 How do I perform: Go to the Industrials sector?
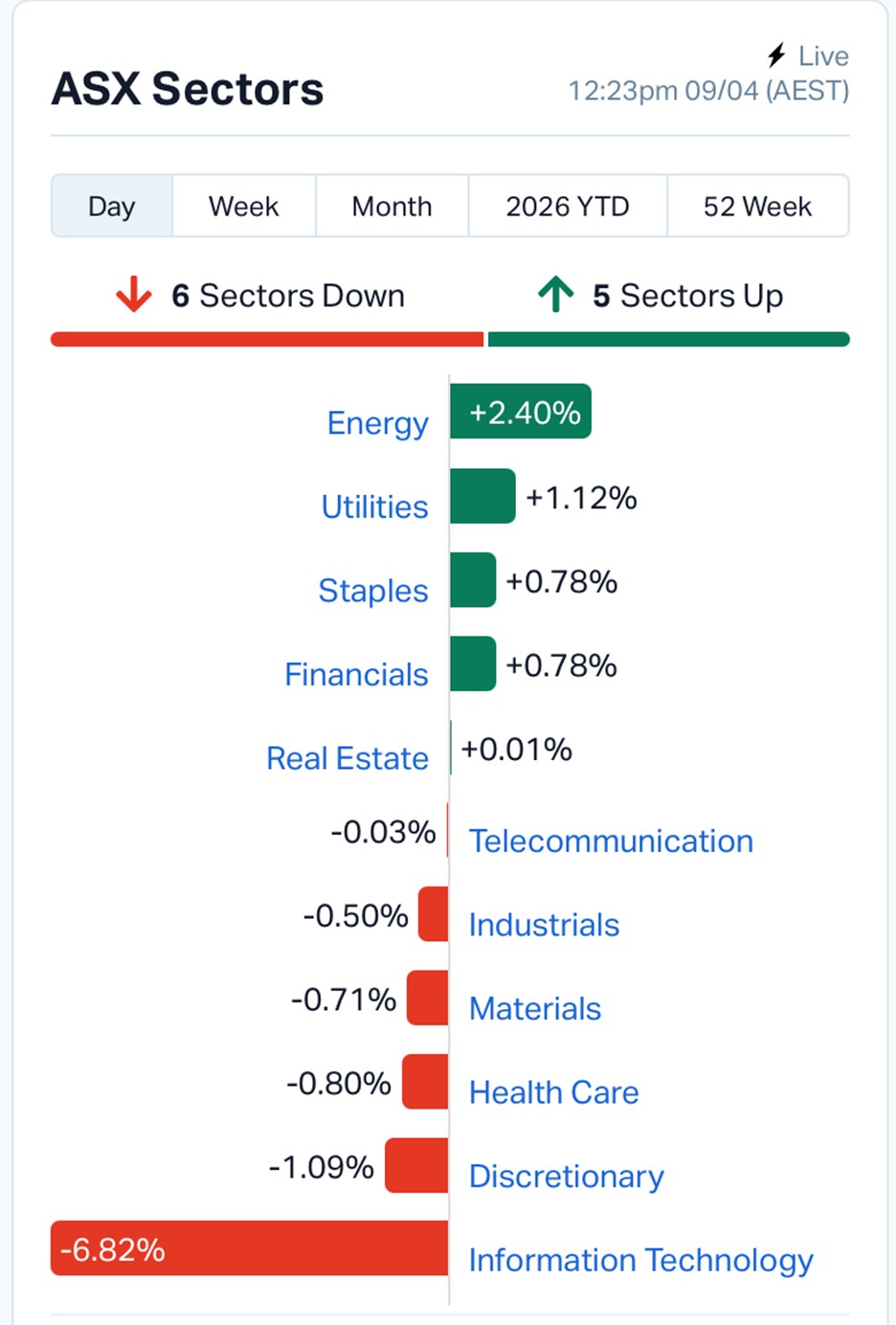[x=544, y=925]
